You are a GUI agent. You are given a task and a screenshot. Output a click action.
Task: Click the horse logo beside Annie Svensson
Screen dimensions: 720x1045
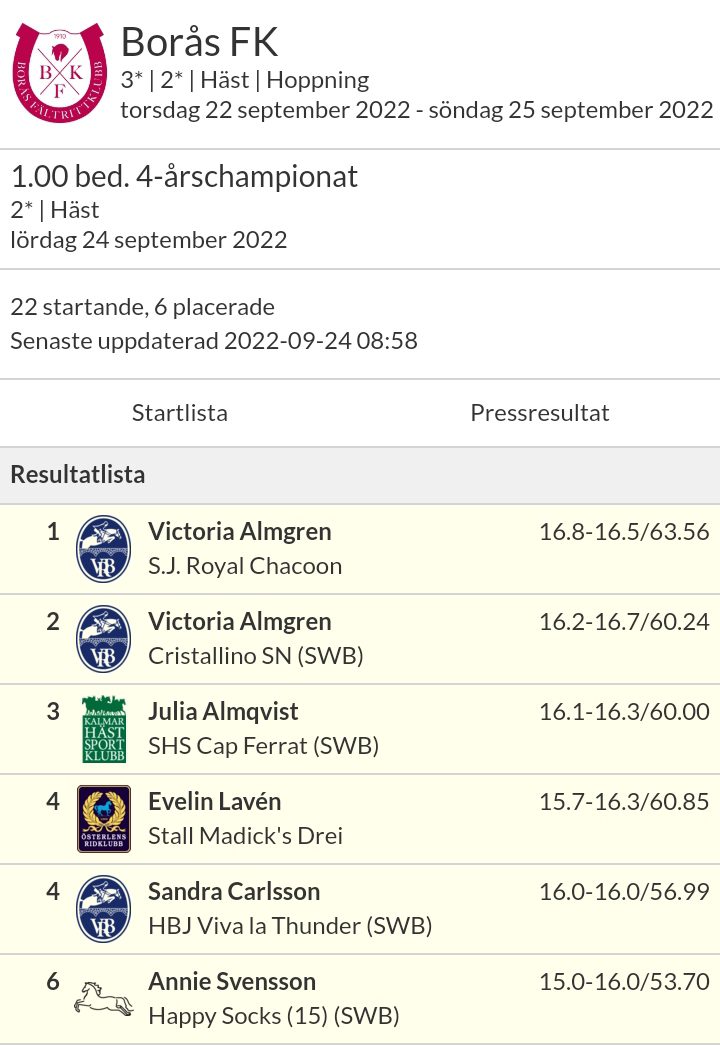(103, 998)
